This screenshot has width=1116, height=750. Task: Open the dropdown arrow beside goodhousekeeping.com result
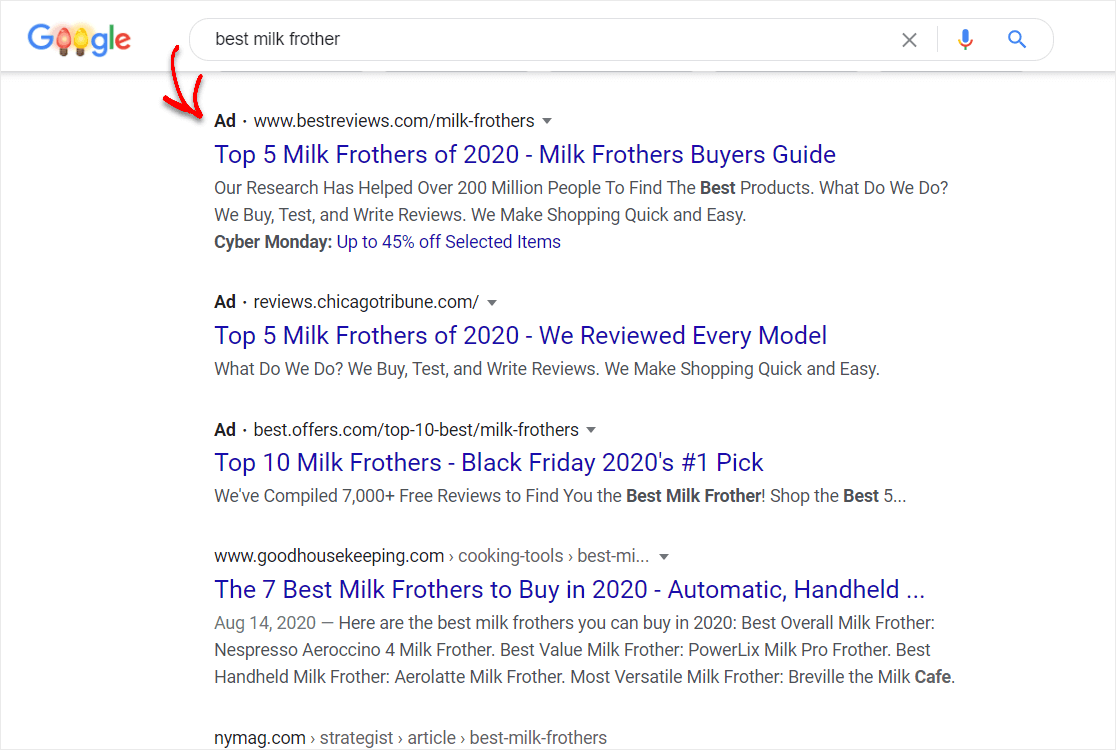663,556
